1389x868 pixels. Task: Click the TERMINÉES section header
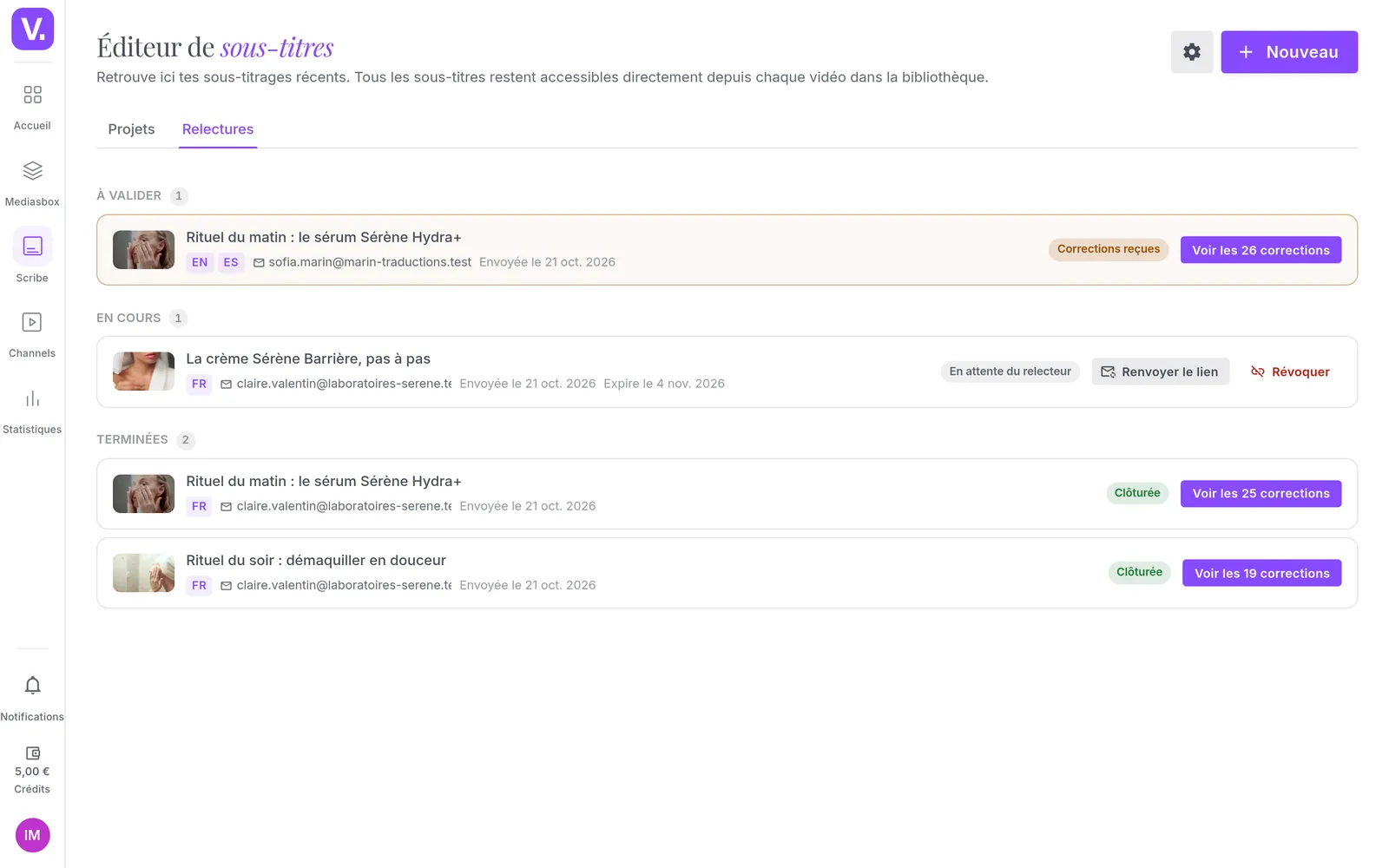click(132, 439)
